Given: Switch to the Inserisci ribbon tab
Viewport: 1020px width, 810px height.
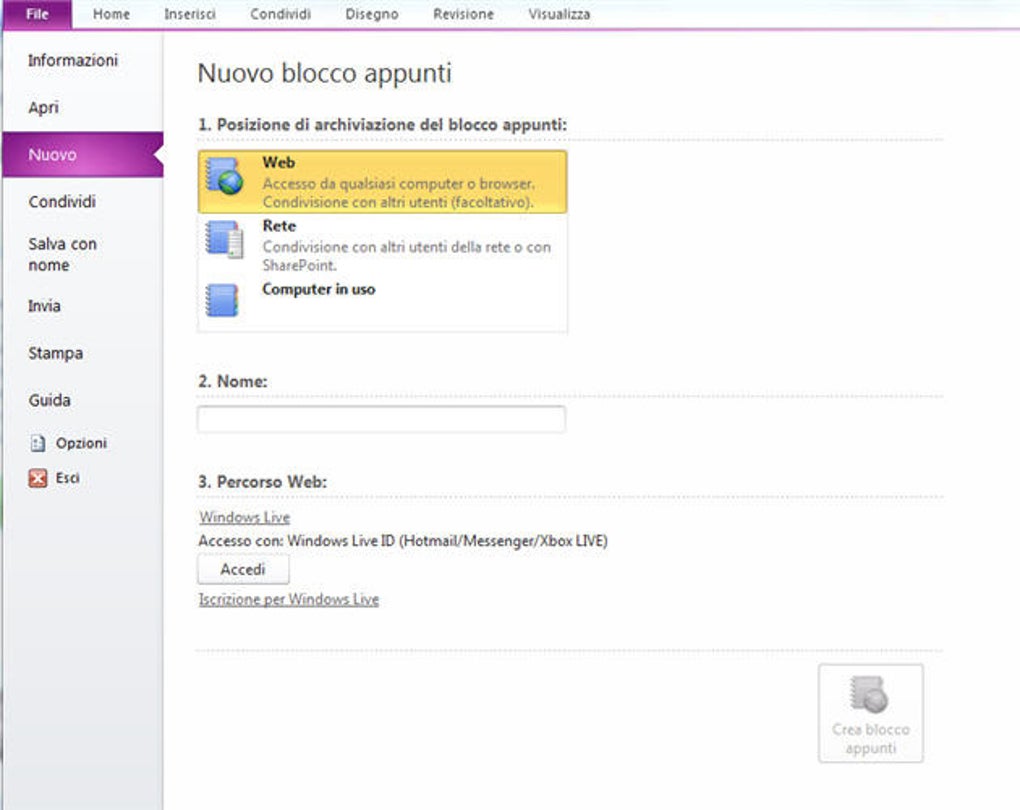Looking at the screenshot, I should click(x=189, y=14).
